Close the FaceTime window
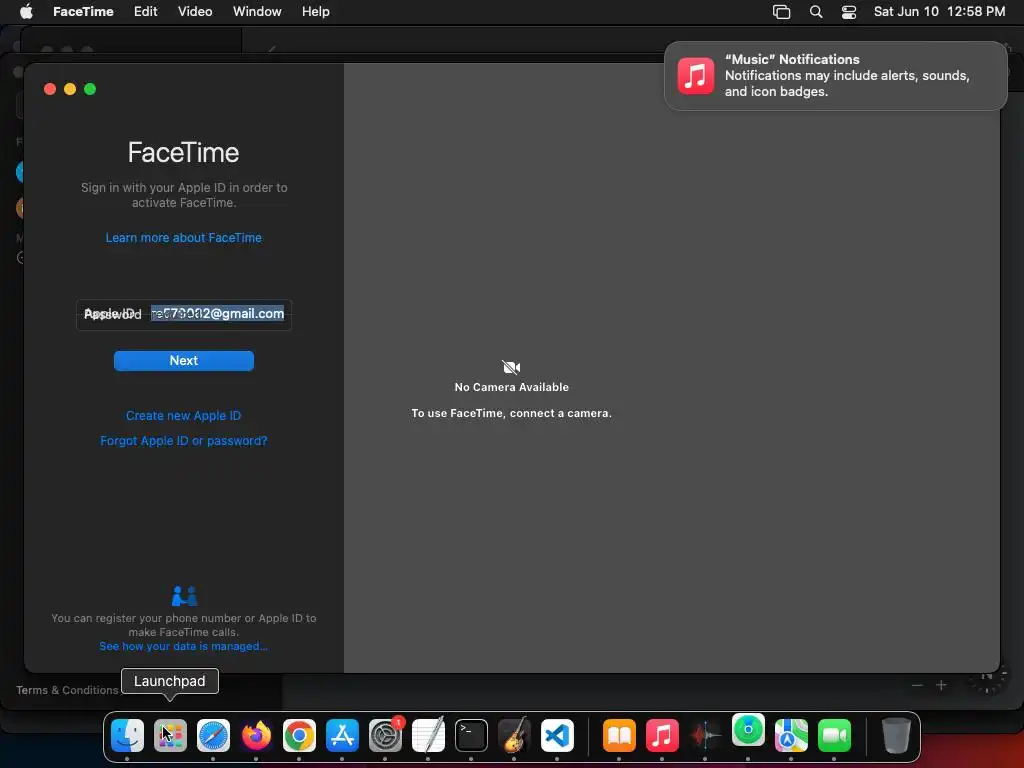The image size is (1024, 768). 50,89
